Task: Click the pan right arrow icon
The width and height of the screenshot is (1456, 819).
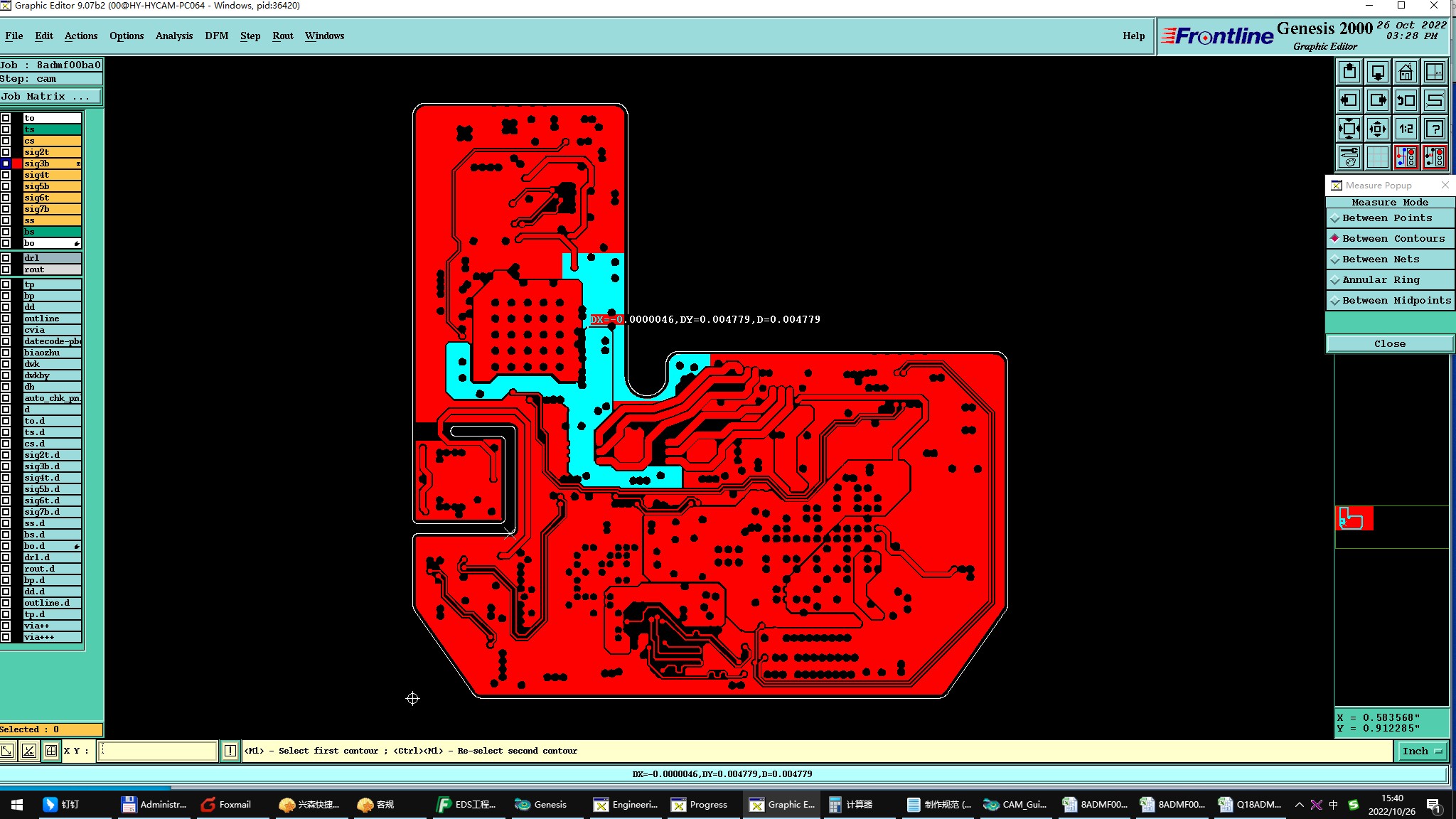Action: coord(1378,100)
